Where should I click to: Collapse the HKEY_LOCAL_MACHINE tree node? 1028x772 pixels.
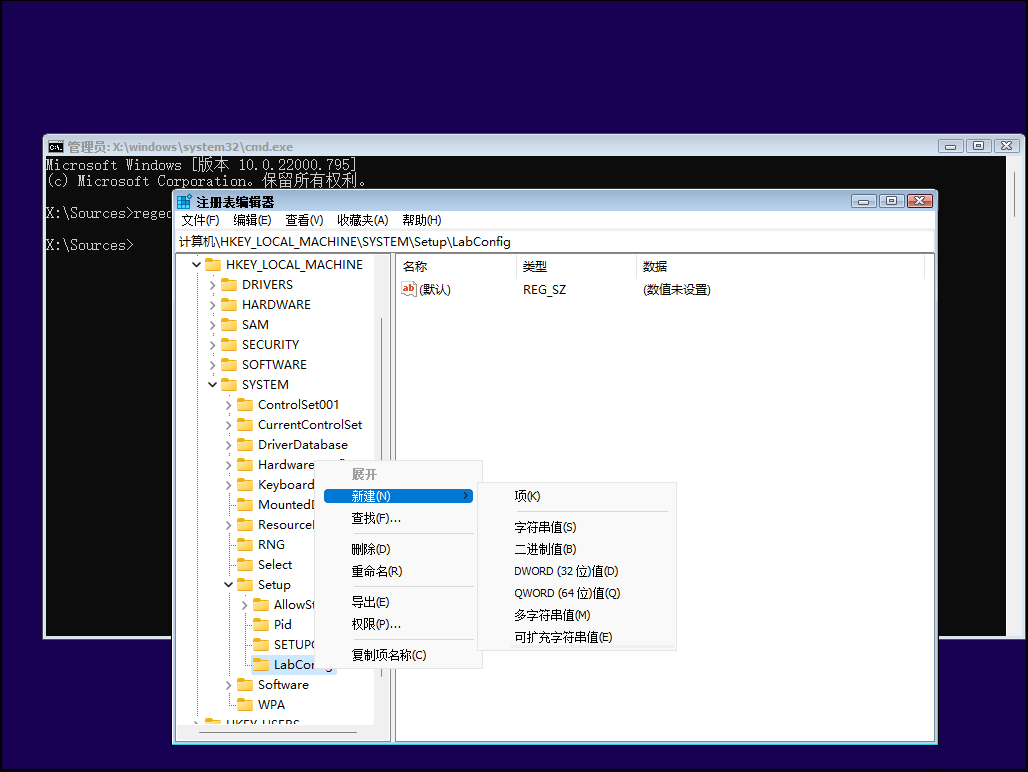[196, 265]
